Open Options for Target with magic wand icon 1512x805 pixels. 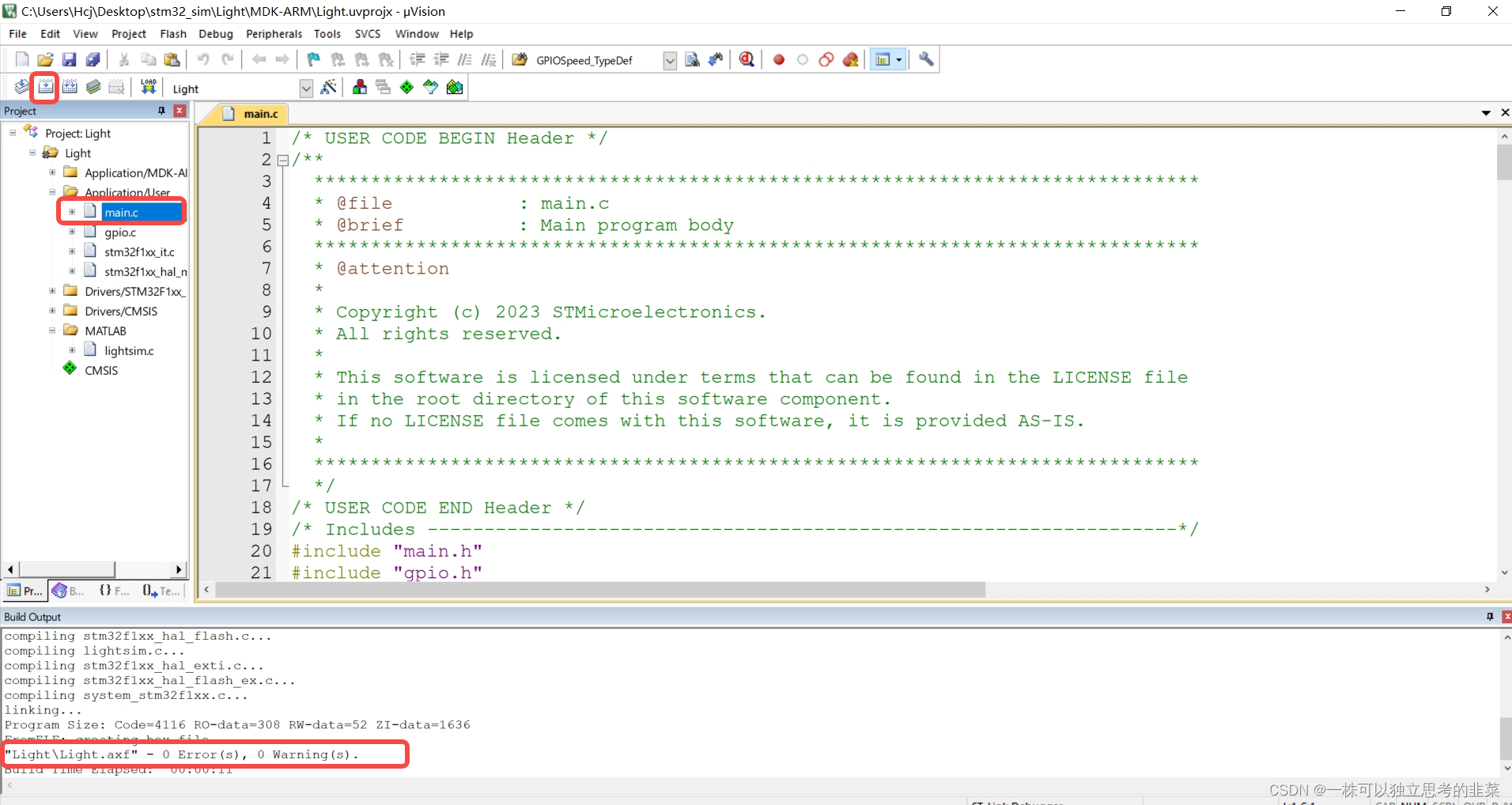pos(327,88)
